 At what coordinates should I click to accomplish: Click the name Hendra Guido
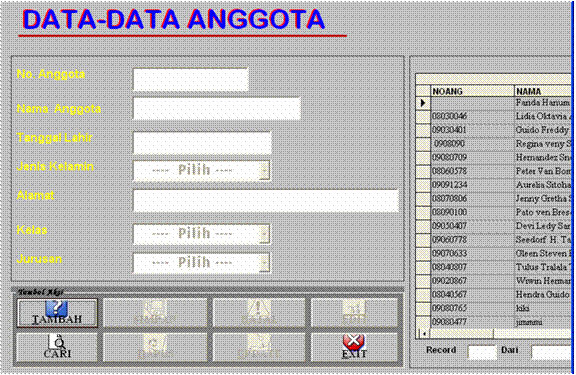coord(542,295)
